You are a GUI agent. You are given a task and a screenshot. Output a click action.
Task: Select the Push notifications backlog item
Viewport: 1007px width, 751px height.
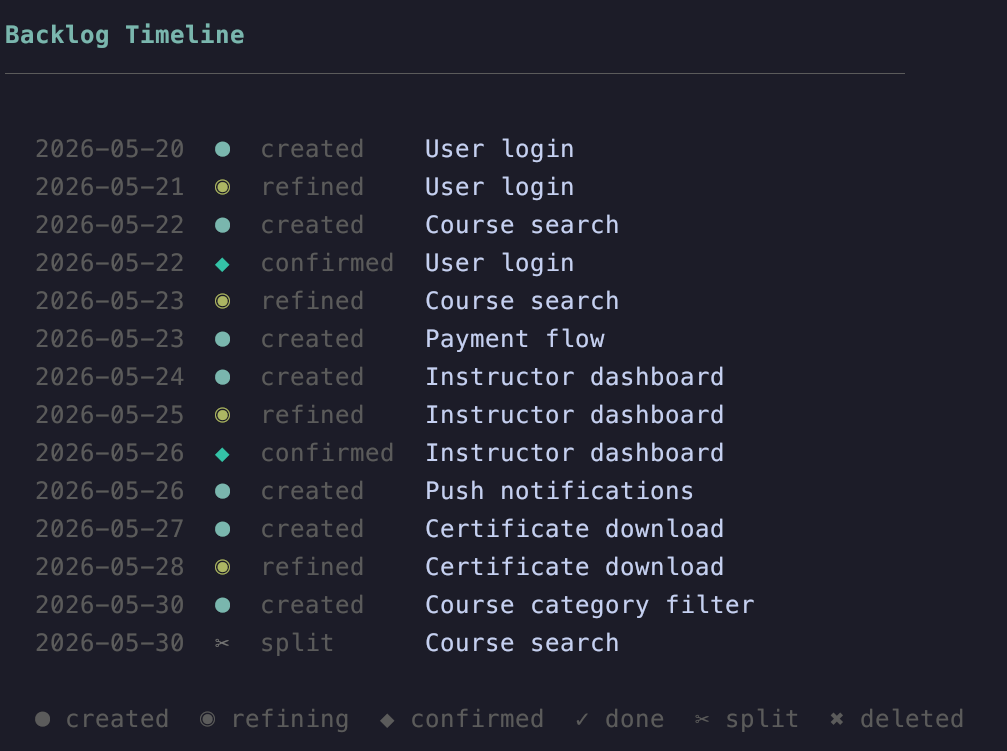click(x=559, y=491)
